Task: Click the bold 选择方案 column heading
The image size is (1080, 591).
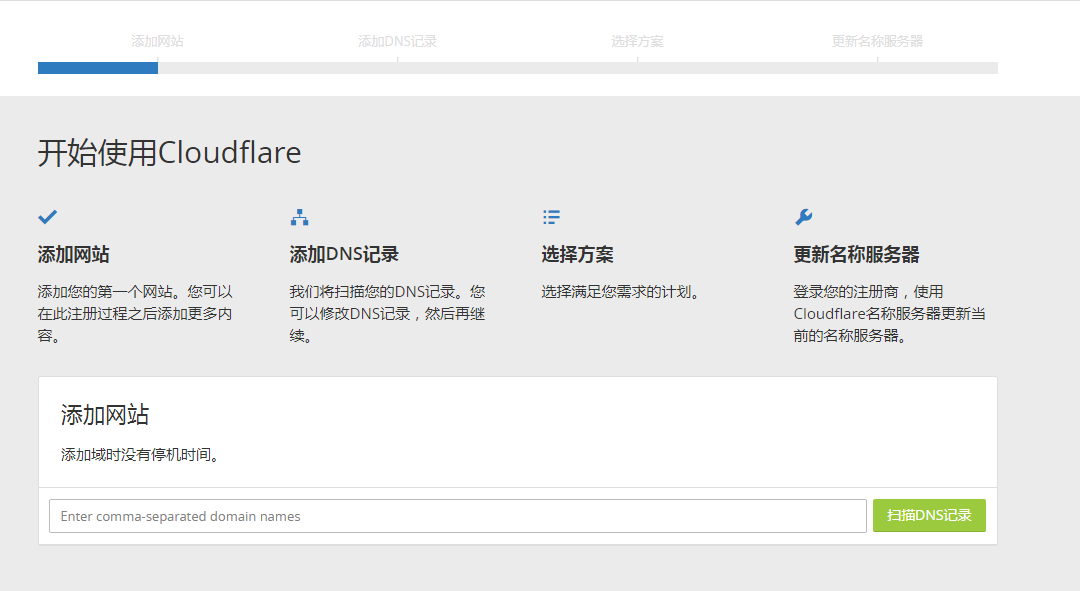Action: pyautogui.click(x=577, y=254)
